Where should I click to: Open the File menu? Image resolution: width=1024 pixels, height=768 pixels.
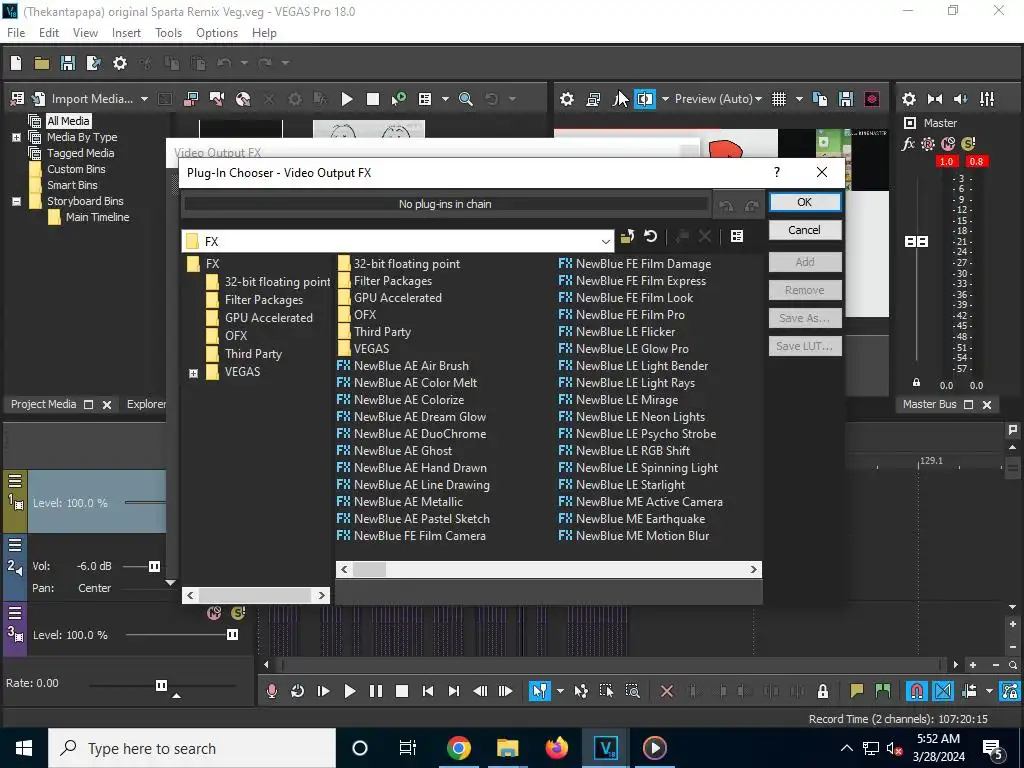pyautogui.click(x=16, y=33)
